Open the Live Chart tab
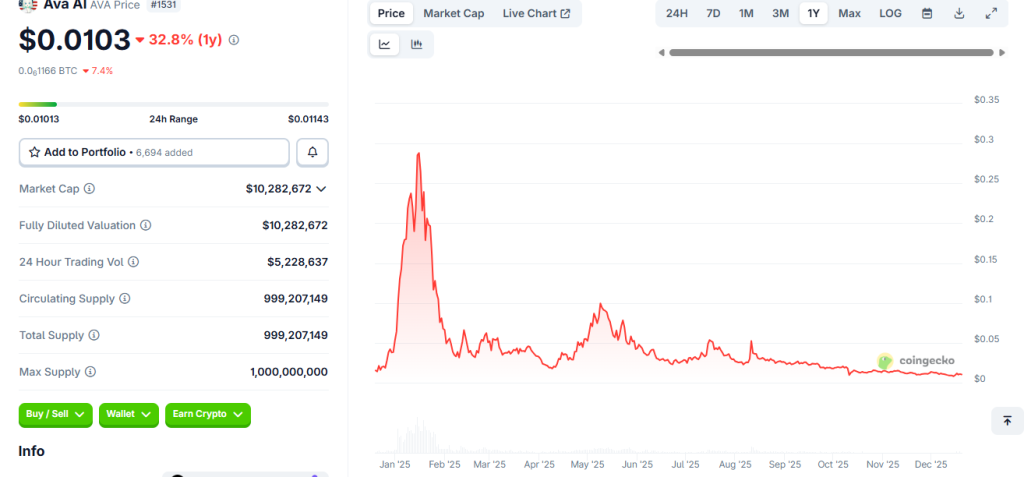The height and width of the screenshot is (477, 1024). [536, 14]
